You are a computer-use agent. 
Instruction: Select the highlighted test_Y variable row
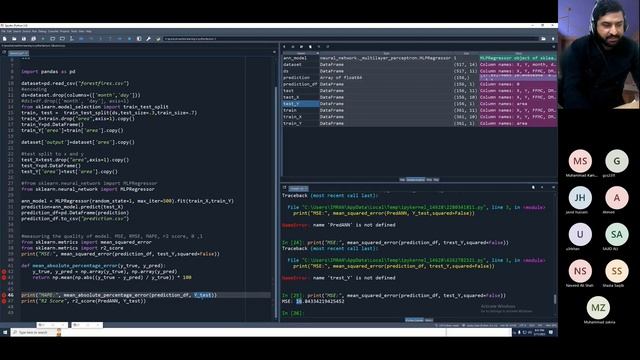(420, 104)
